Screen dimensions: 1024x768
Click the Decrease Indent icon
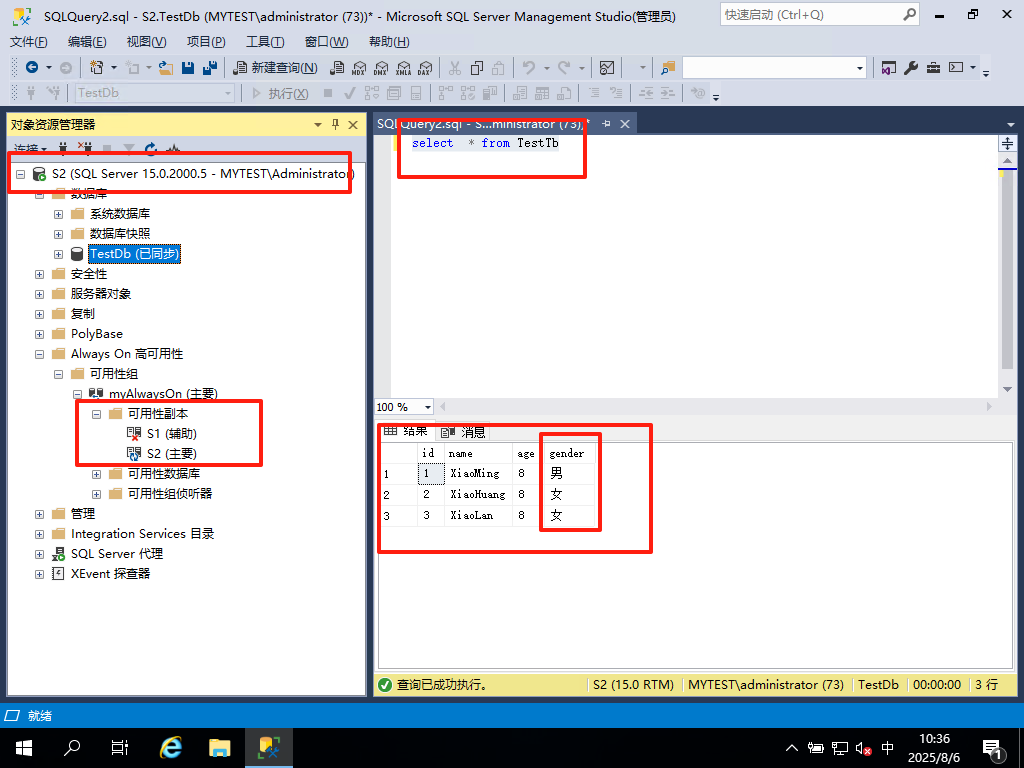point(645,93)
